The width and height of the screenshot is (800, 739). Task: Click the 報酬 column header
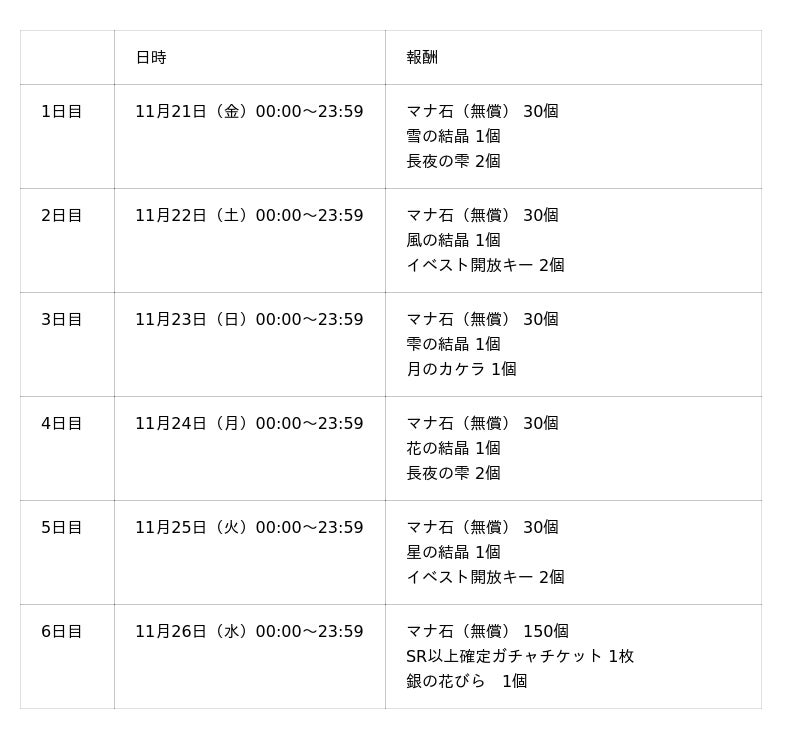point(422,58)
